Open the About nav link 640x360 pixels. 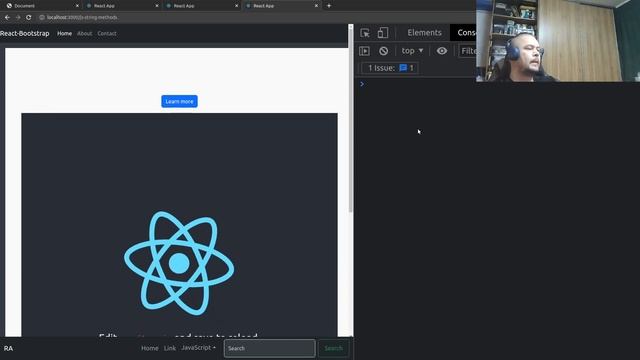click(x=84, y=33)
